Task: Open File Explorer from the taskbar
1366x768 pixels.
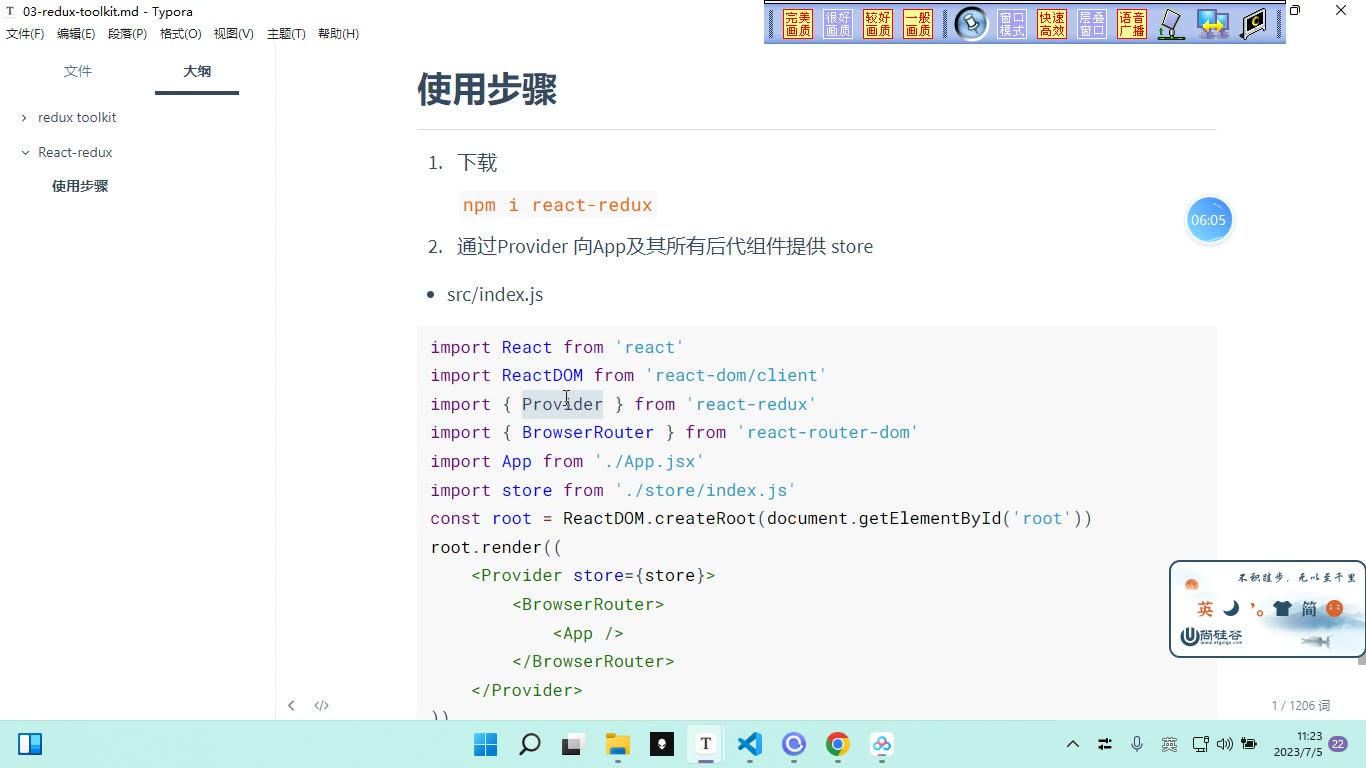Action: (618, 744)
